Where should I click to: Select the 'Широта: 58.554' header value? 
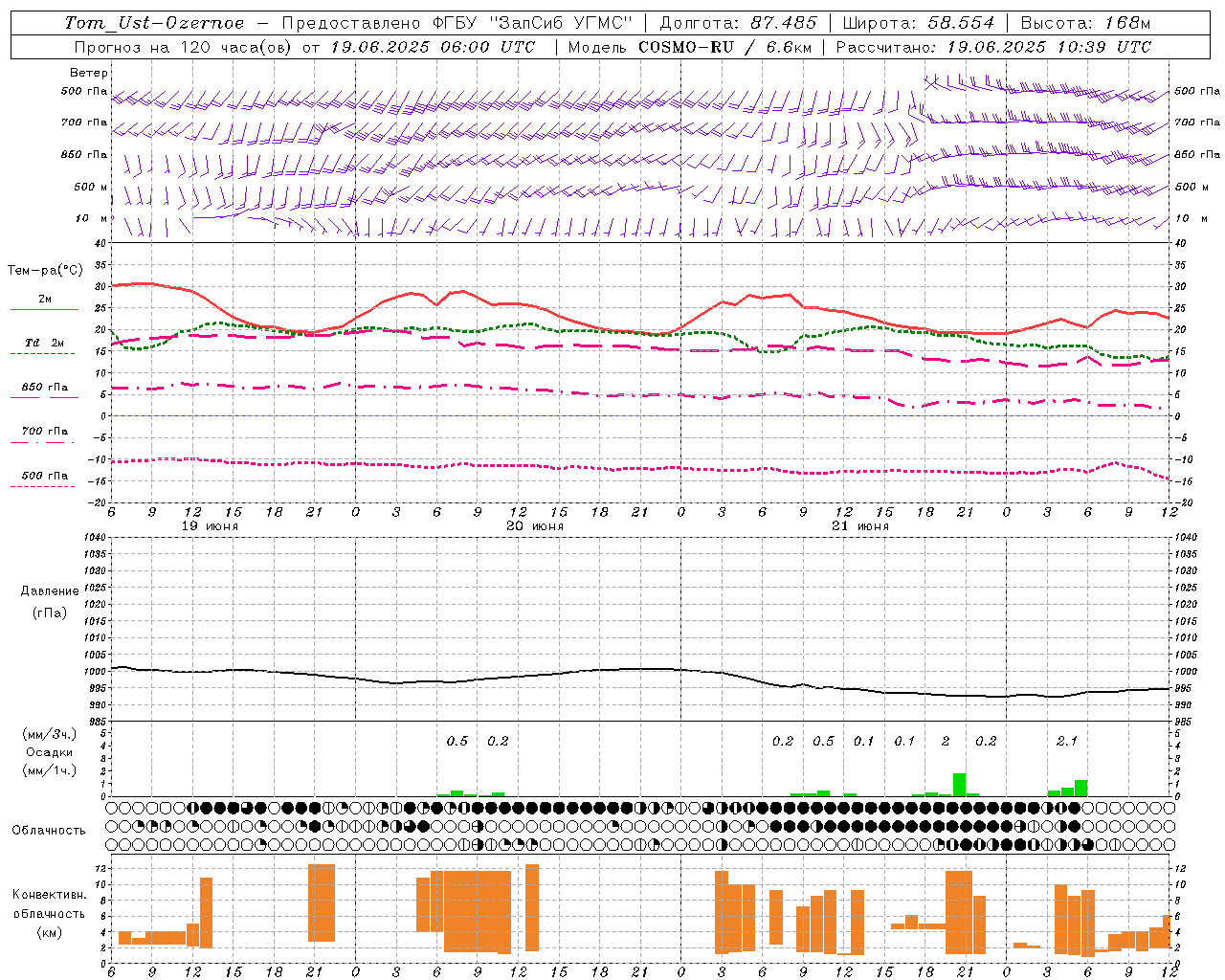coord(919,23)
